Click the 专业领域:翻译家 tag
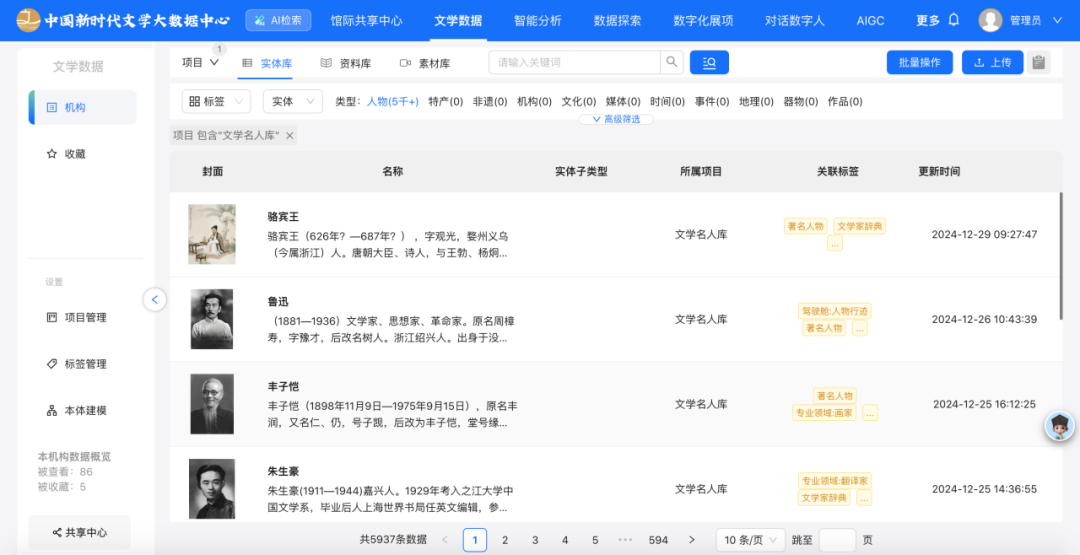1080x555 pixels. click(835, 481)
